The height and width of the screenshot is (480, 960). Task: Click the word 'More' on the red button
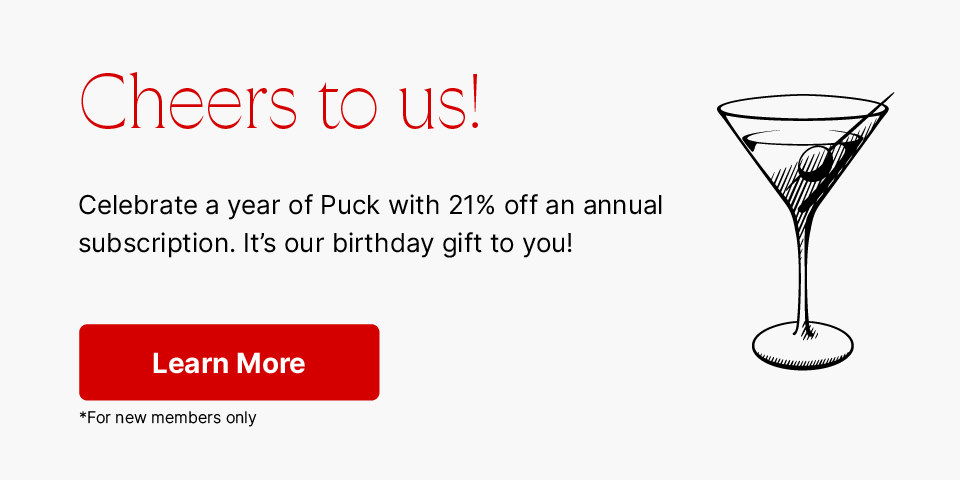pyautogui.click(x=271, y=363)
